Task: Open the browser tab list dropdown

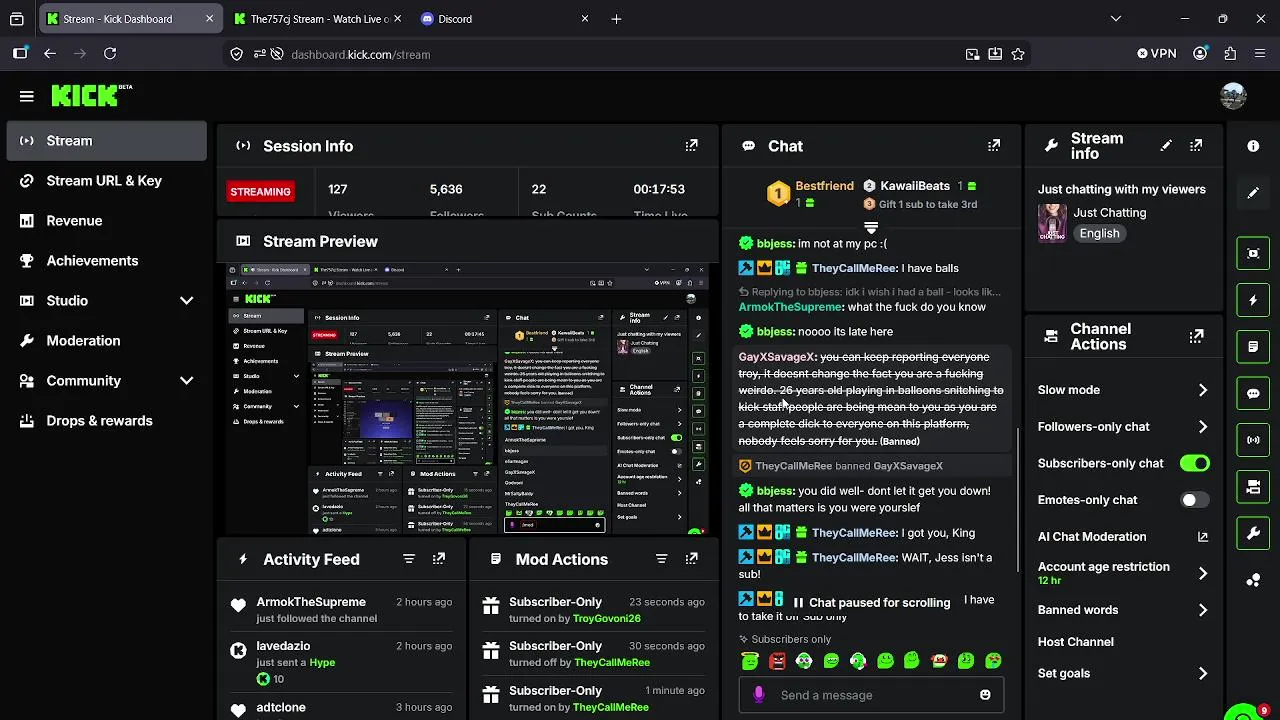Action: 1116,19
